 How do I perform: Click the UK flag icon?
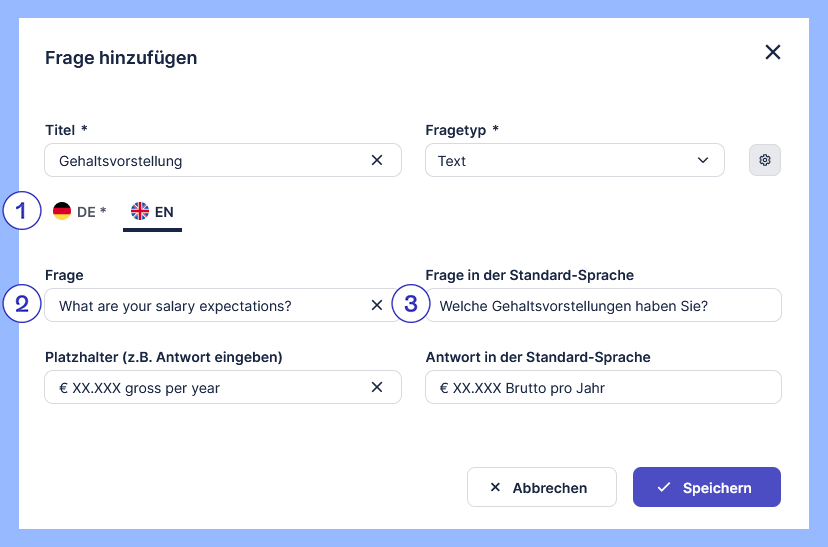pyautogui.click(x=140, y=211)
